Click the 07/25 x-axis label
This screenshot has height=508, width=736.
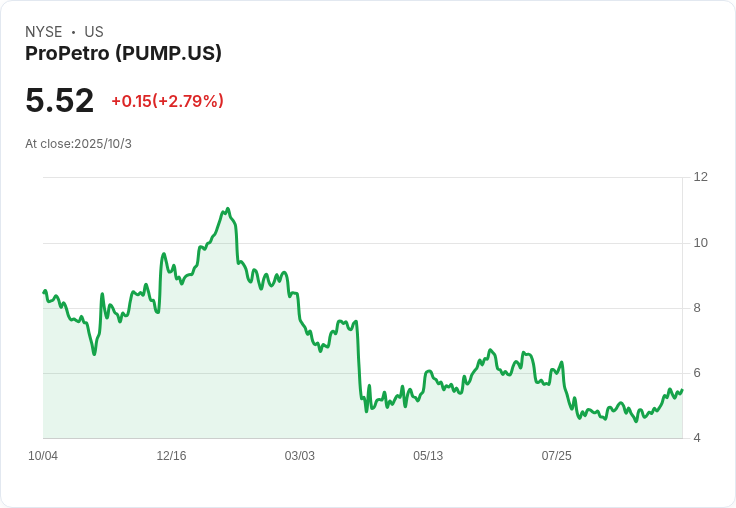(x=556, y=456)
